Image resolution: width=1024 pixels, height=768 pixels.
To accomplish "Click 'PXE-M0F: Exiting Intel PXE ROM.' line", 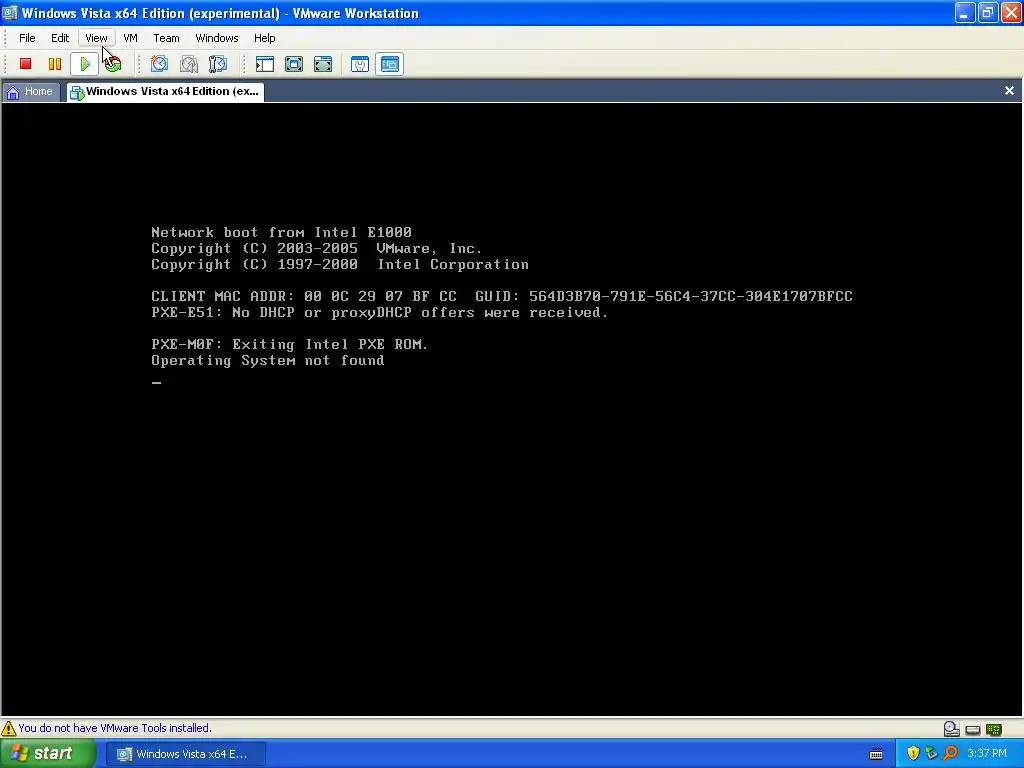I will (x=289, y=344).
